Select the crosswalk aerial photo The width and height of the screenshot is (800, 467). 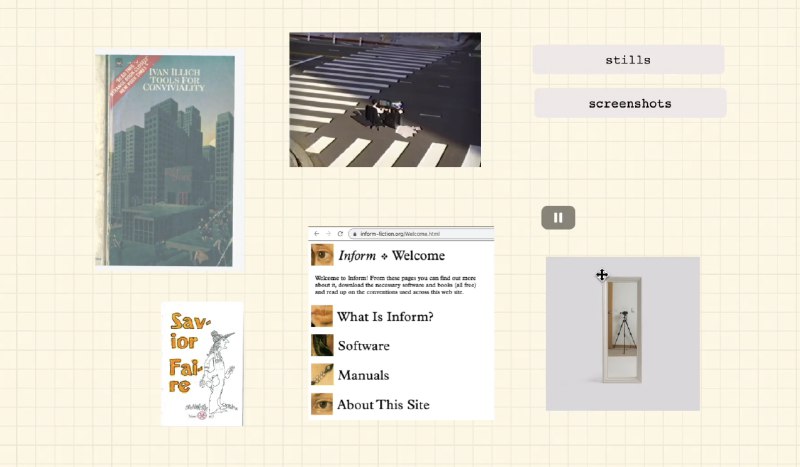coord(385,100)
